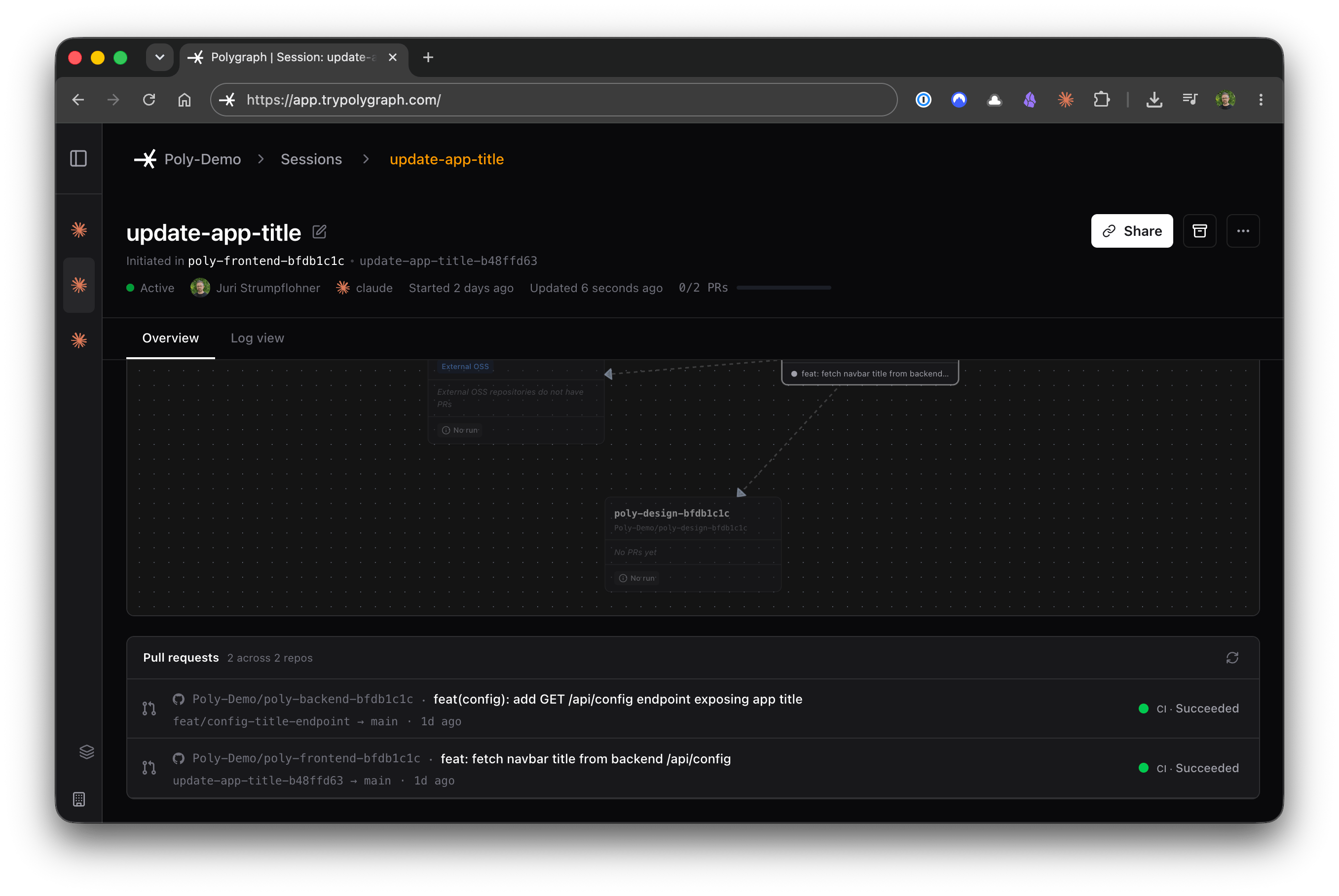Click the Active status indicator
1339x896 pixels.
point(150,288)
